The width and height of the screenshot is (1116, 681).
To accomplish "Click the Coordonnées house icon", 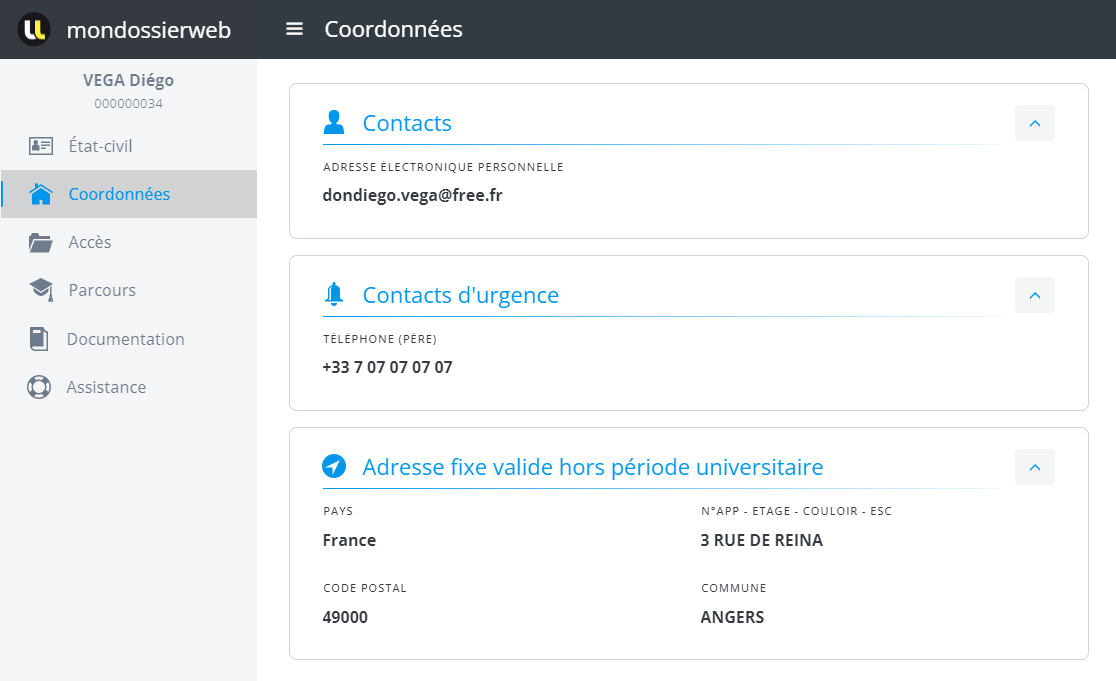I will pyautogui.click(x=40, y=194).
